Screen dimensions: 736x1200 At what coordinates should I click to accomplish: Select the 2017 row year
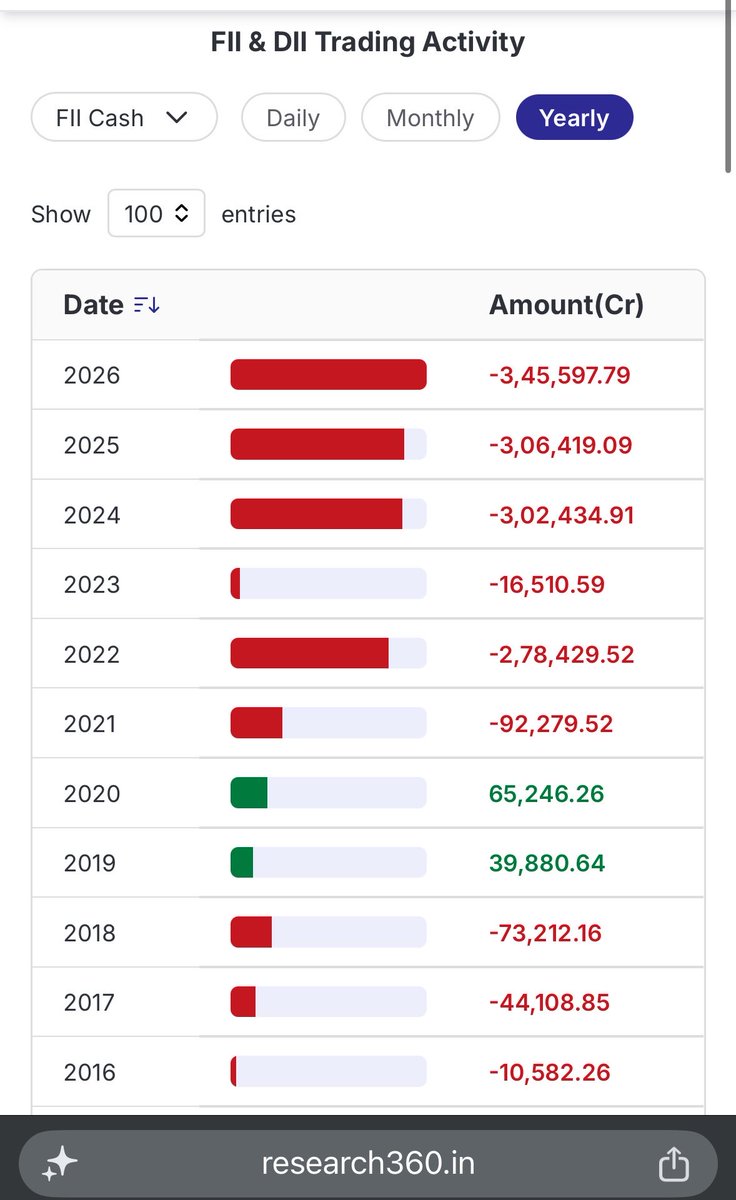90,1002
